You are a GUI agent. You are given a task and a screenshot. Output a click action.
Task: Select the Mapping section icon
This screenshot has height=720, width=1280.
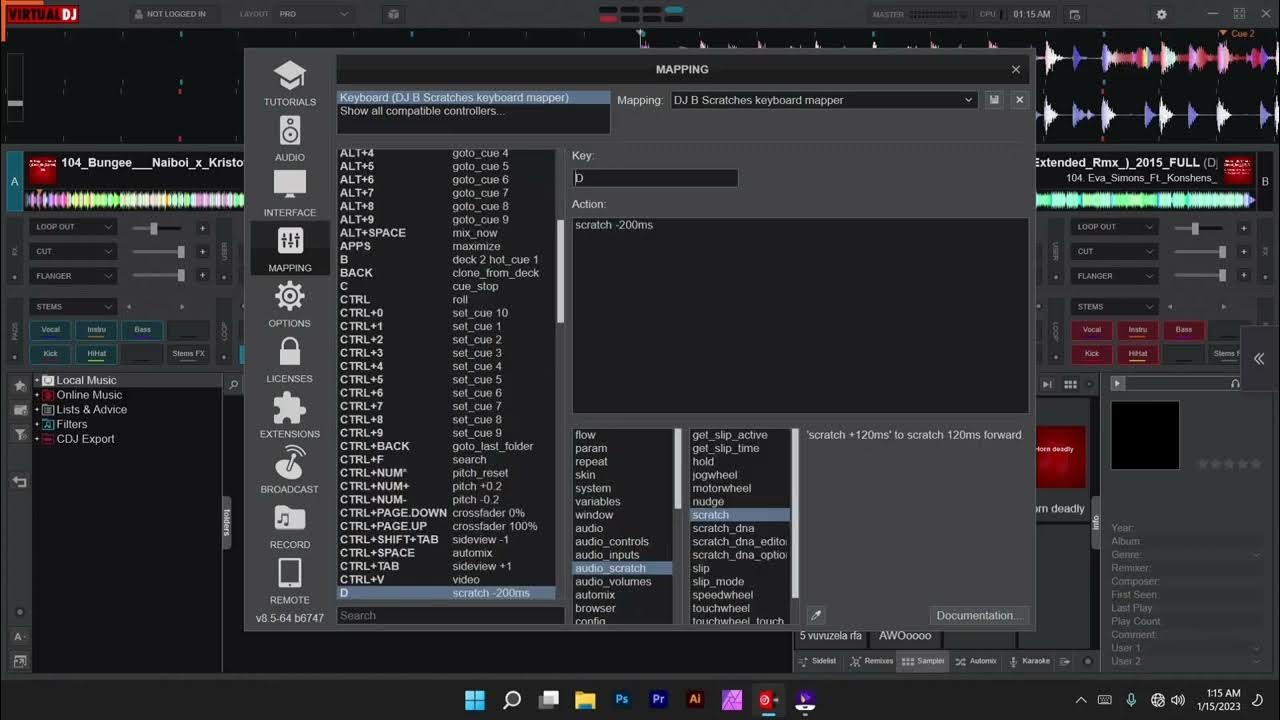coord(290,248)
